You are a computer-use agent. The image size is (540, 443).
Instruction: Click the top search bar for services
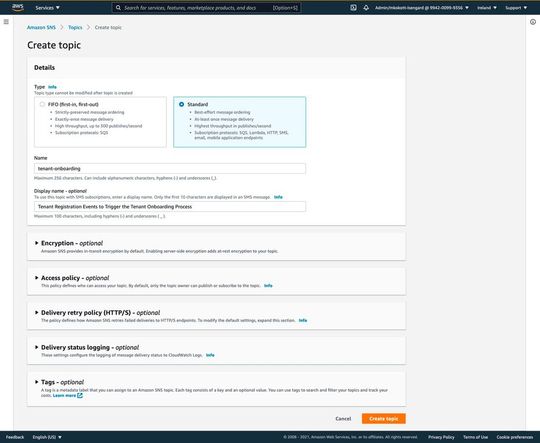206,7
